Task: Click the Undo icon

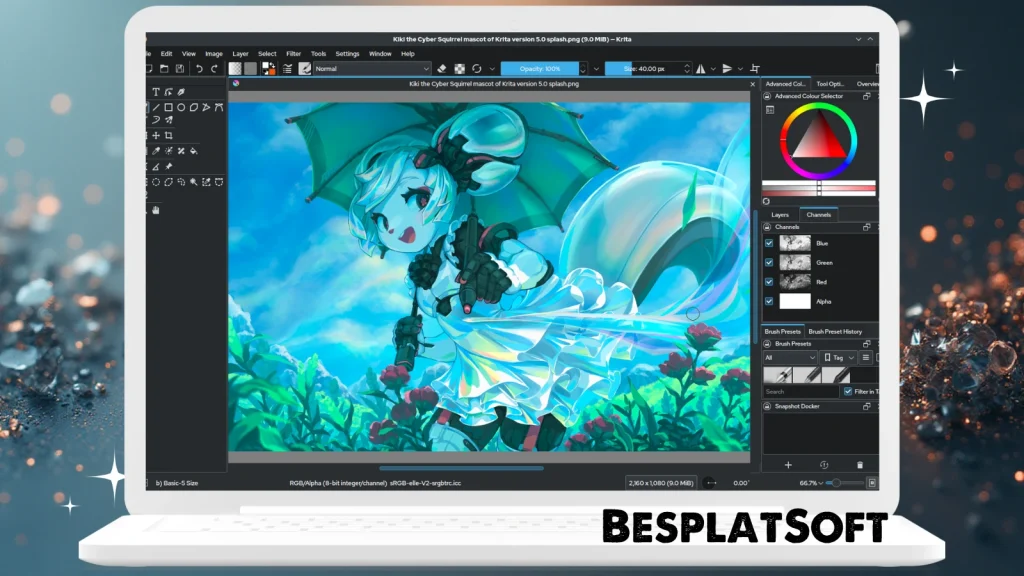Action: tap(199, 68)
